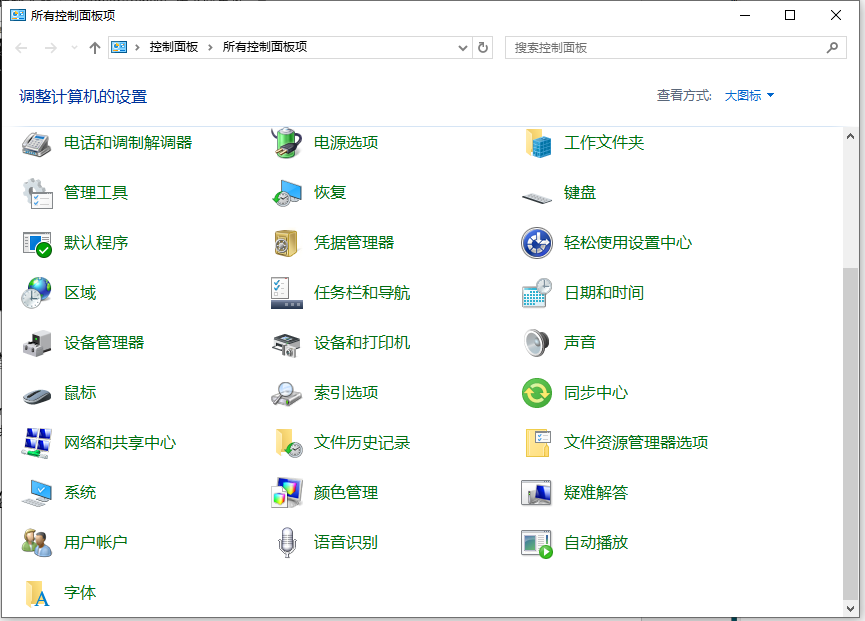Open the 大图标 view mode dropdown
The image size is (865, 621).
coord(748,95)
